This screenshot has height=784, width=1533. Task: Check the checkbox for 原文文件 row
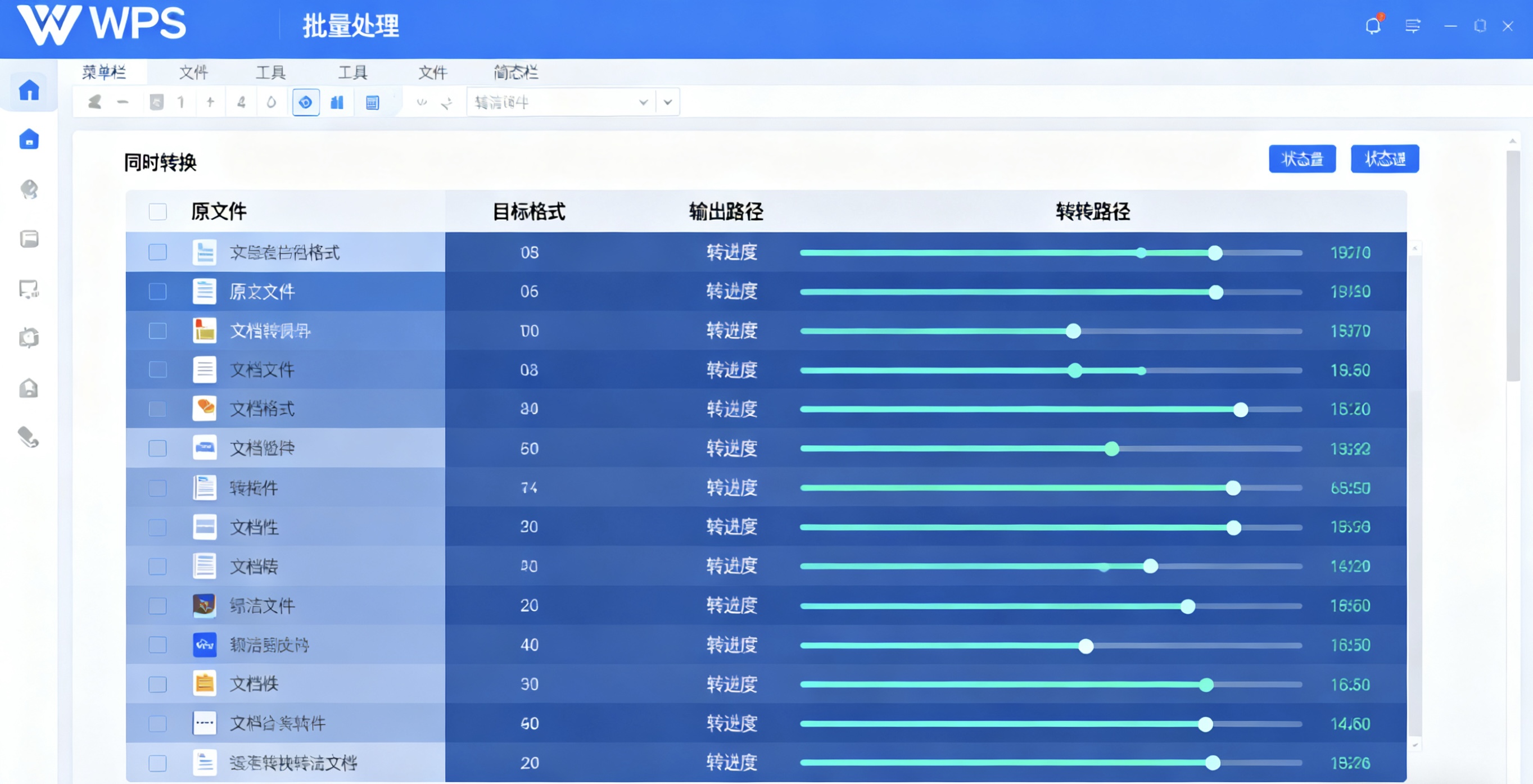tap(158, 292)
